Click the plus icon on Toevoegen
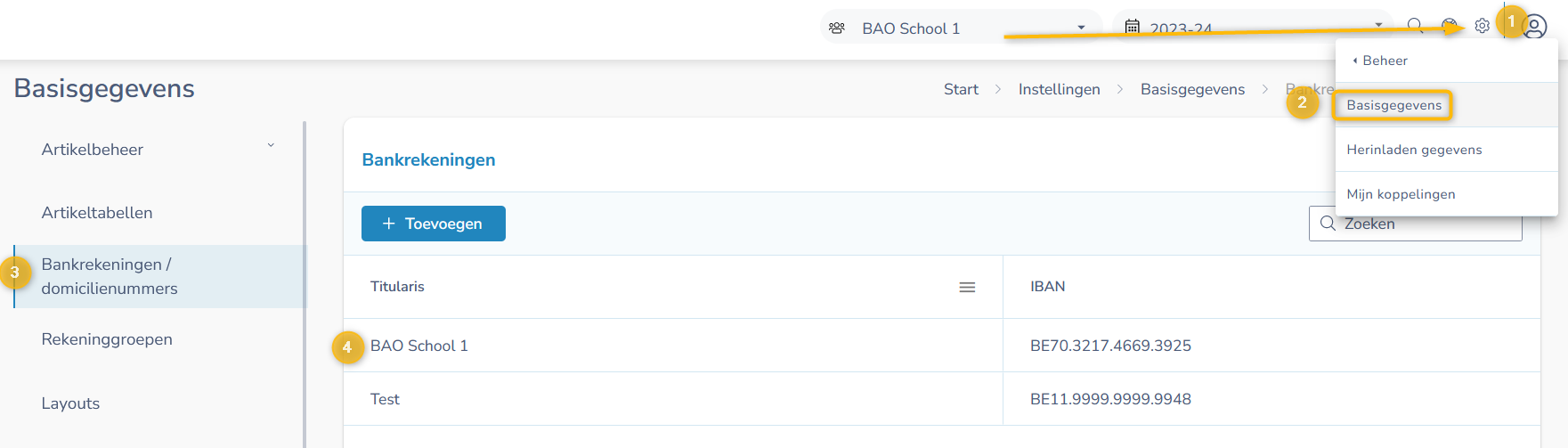Screen dimensions: 1568x448 point(388,224)
